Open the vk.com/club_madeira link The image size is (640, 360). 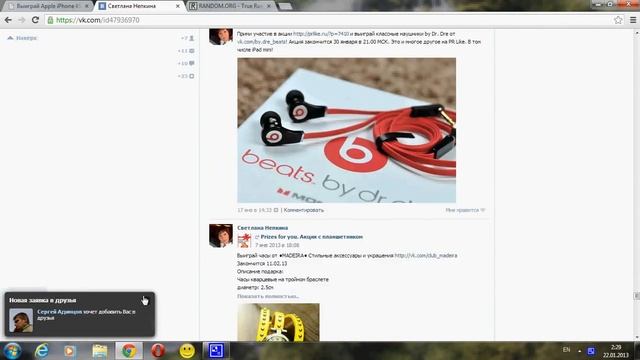point(426,256)
